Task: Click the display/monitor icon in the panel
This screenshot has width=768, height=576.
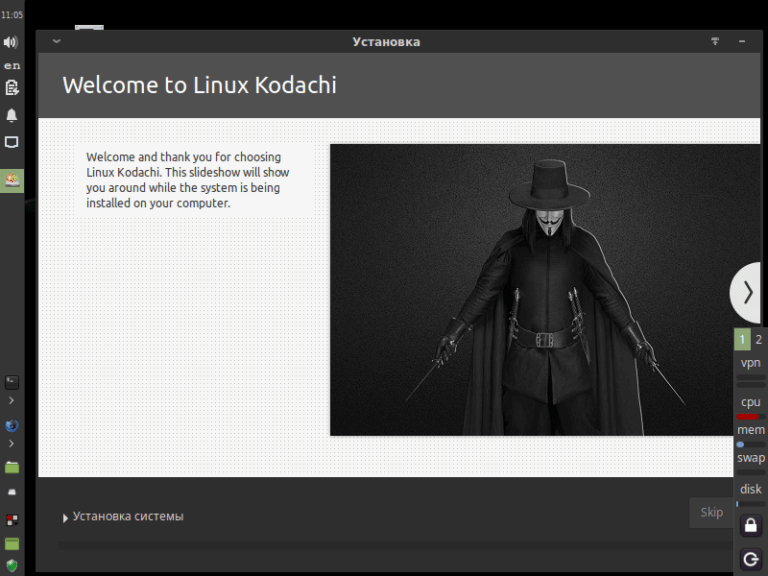Action: [x=12, y=143]
